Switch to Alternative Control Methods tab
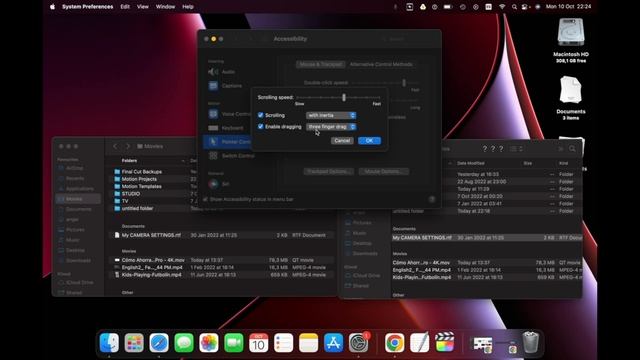Viewport: 640px width, 360px height. [x=381, y=64]
